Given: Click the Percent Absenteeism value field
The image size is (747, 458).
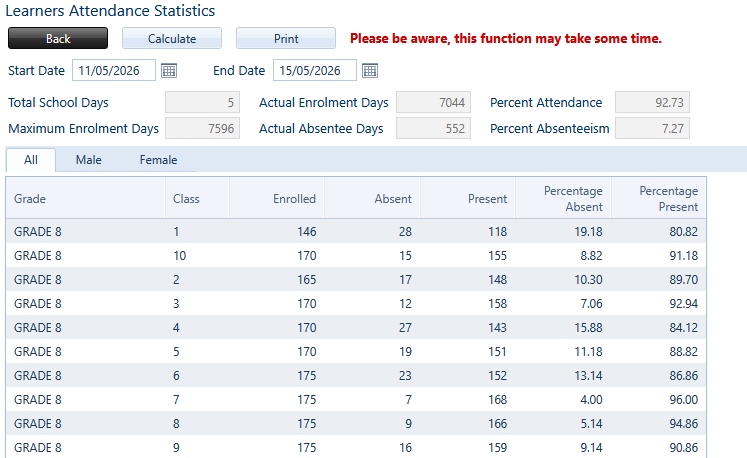Looking at the screenshot, I should point(652,128).
